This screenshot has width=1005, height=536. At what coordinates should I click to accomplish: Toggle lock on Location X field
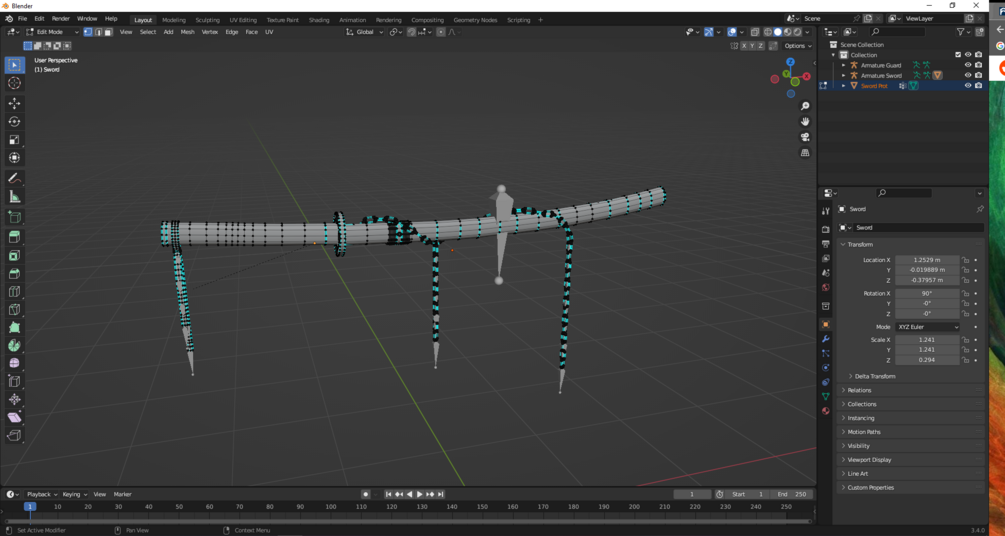point(965,260)
